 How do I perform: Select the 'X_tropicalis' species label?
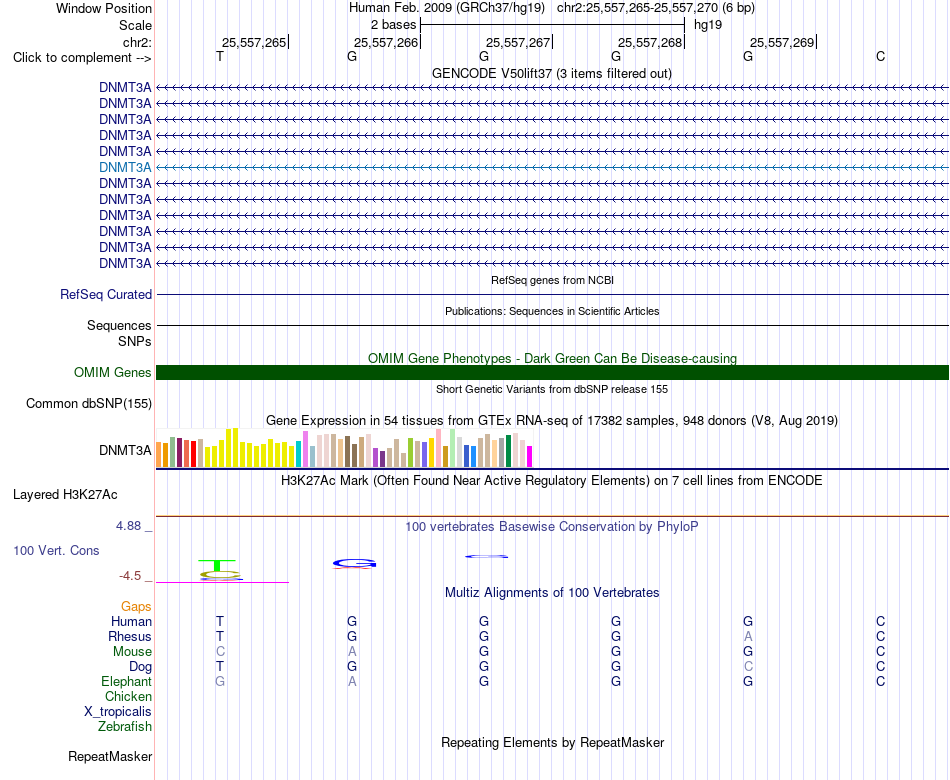118,712
